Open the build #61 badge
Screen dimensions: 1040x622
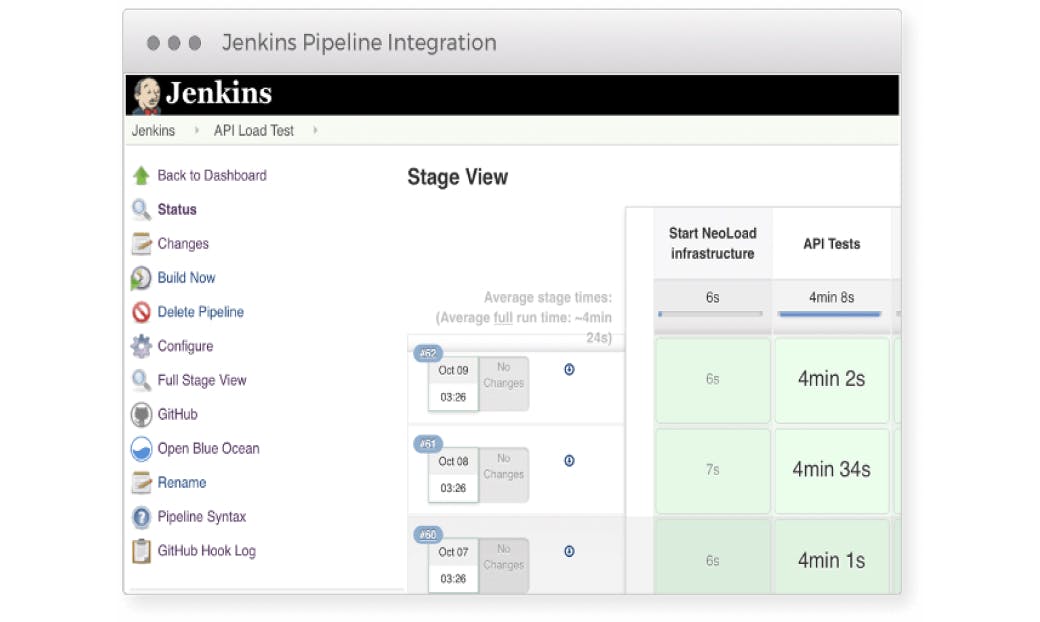[428, 444]
